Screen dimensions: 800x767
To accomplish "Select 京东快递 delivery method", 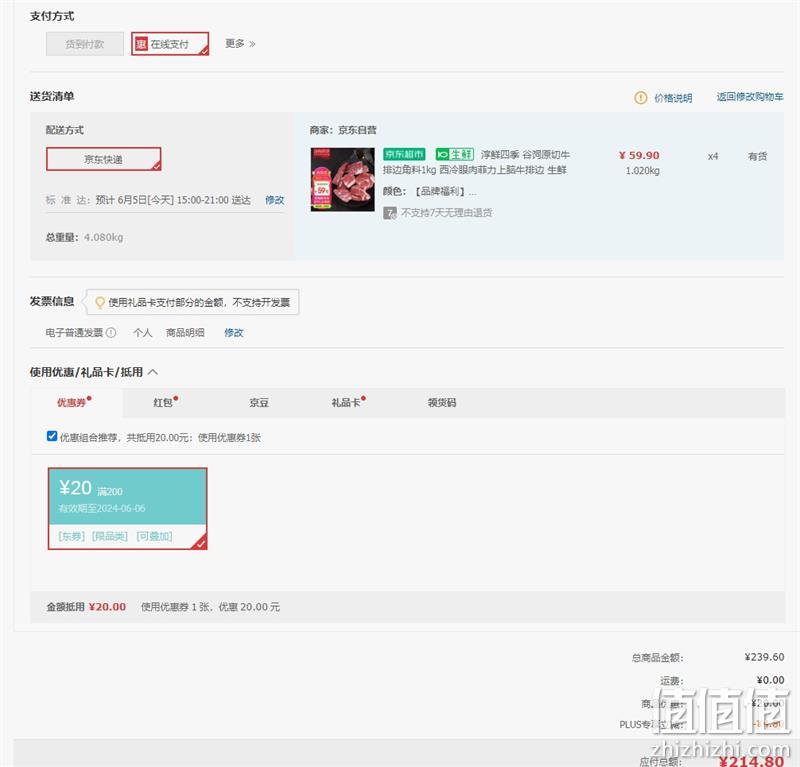I will tap(104, 159).
